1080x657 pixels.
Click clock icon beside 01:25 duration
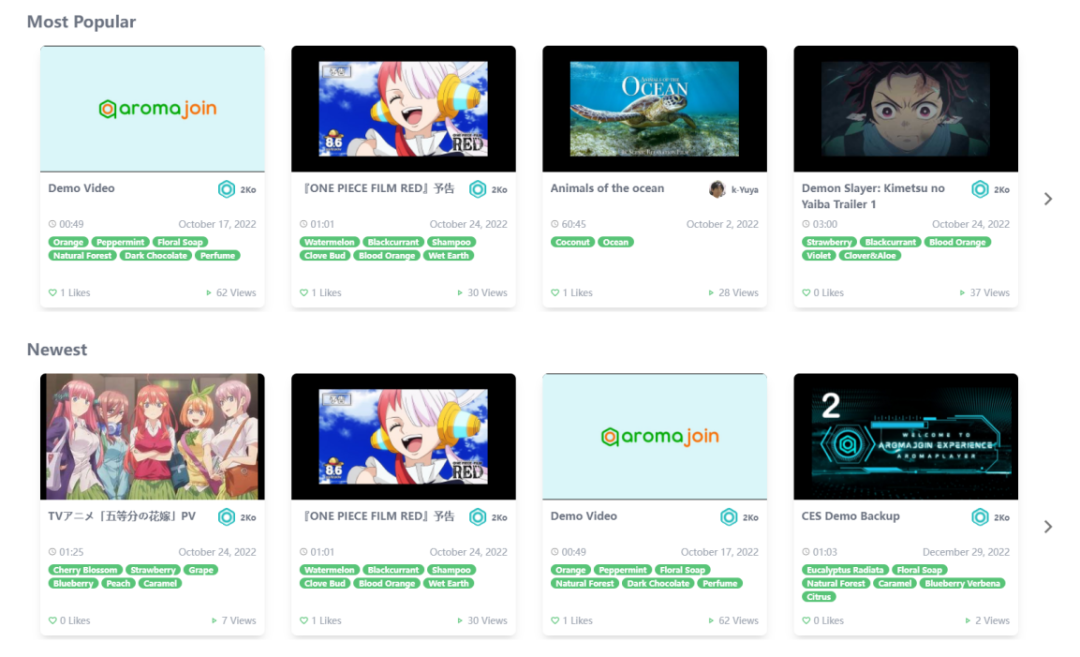pos(52,552)
